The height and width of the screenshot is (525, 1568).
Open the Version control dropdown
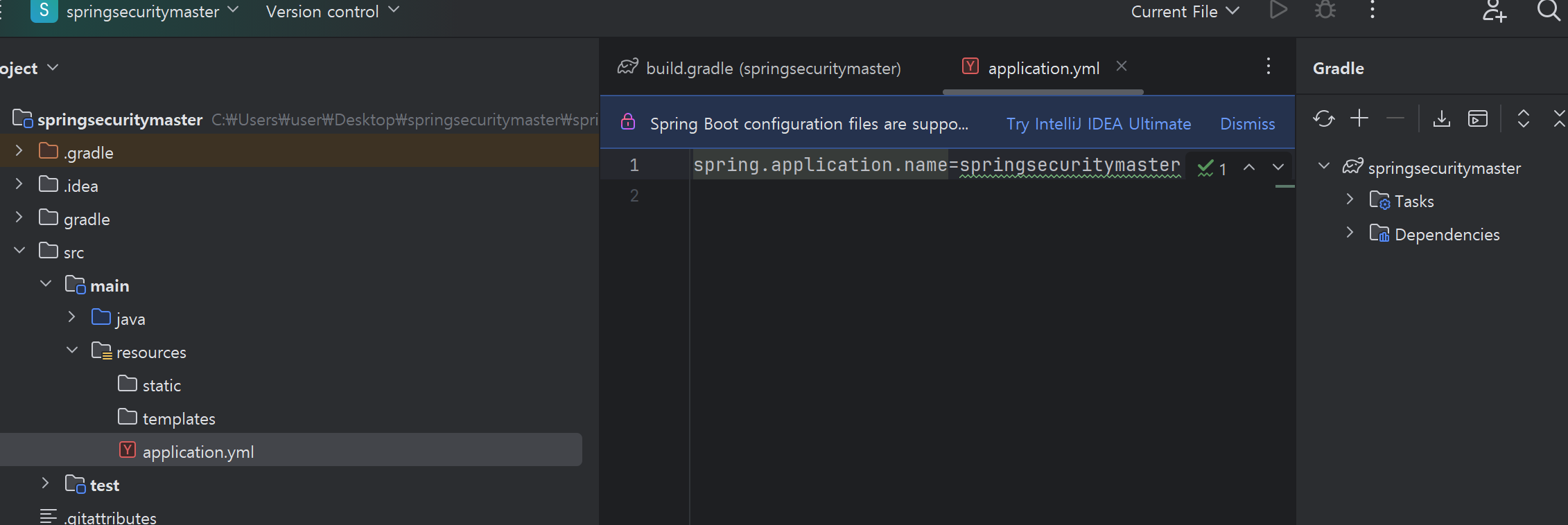click(333, 11)
